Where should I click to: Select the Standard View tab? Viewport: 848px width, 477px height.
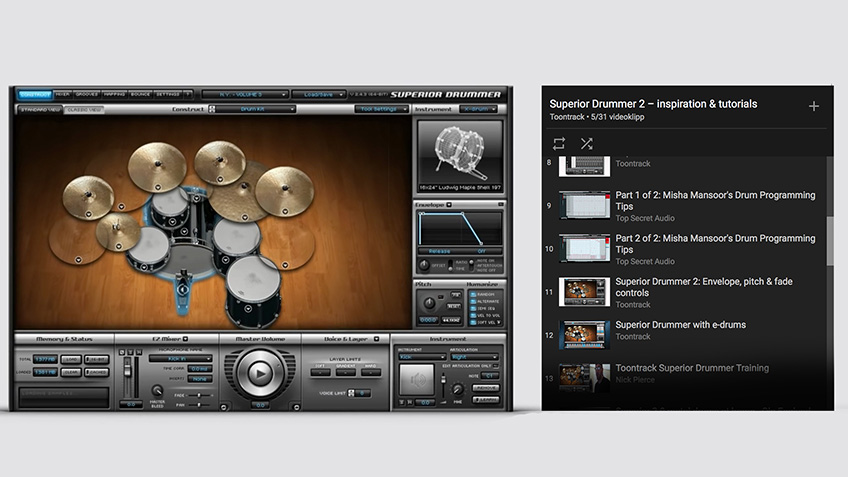click(x=40, y=110)
